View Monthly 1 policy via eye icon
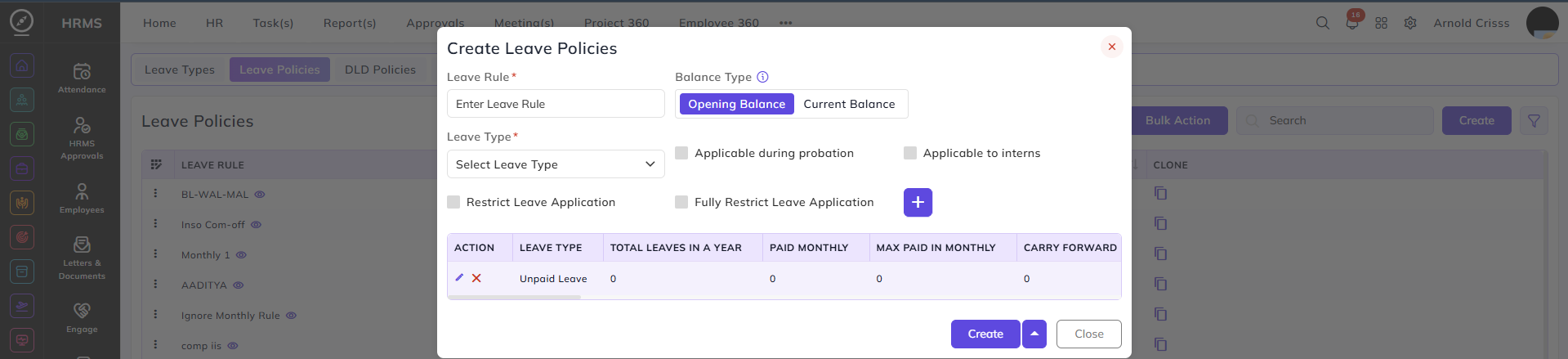 (241, 255)
